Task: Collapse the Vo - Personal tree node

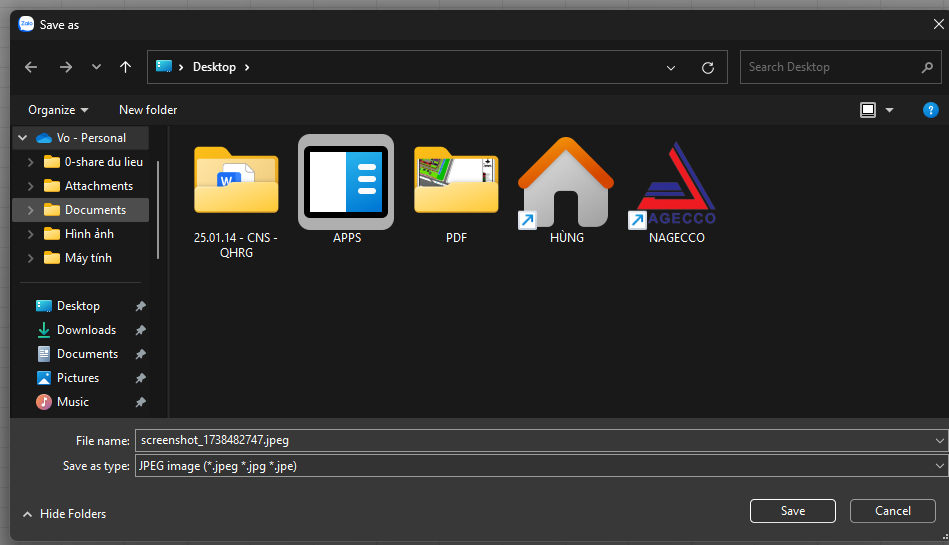Action: (23, 138)
